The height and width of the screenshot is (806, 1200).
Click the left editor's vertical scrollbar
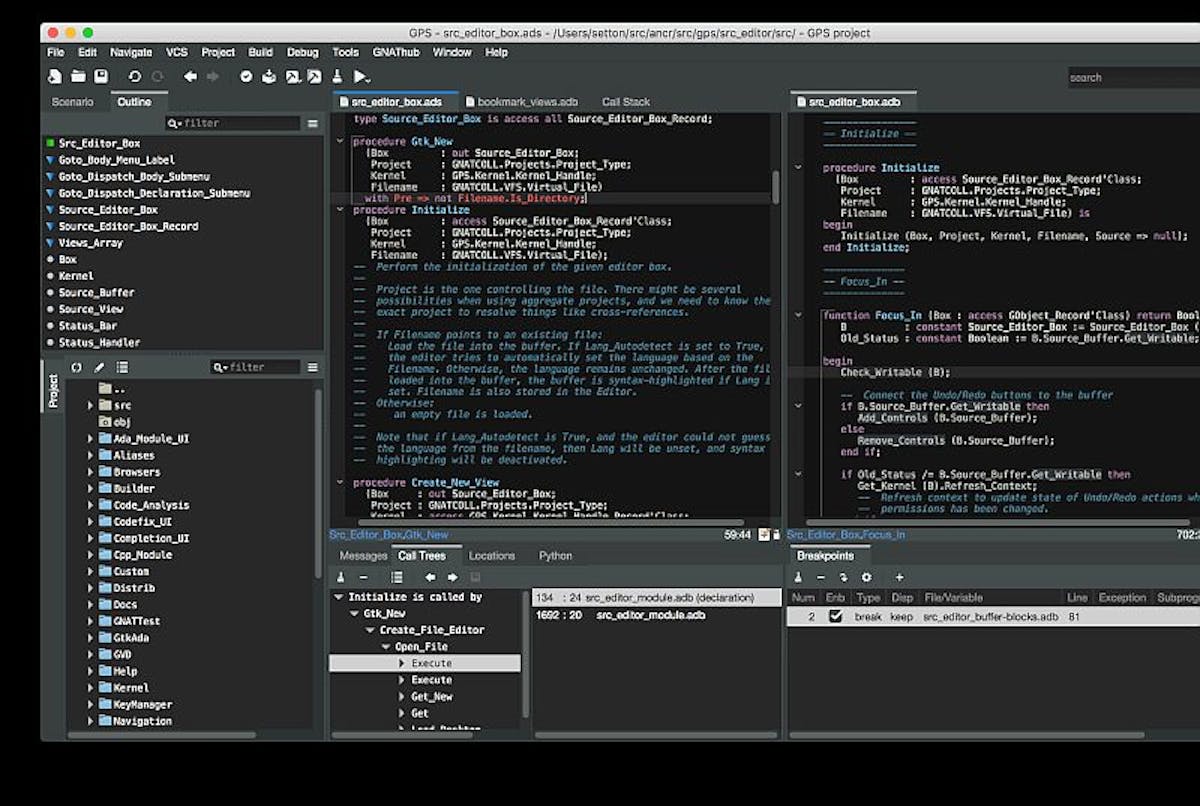776,186
